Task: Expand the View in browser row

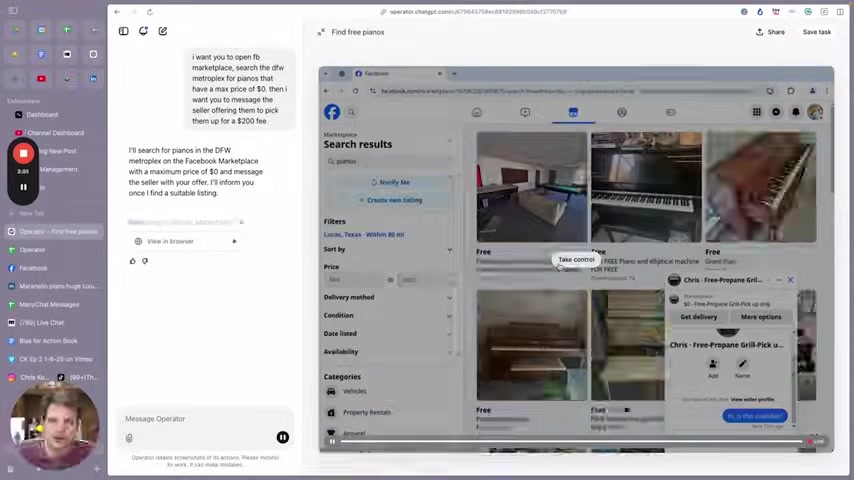Action: 186,241
